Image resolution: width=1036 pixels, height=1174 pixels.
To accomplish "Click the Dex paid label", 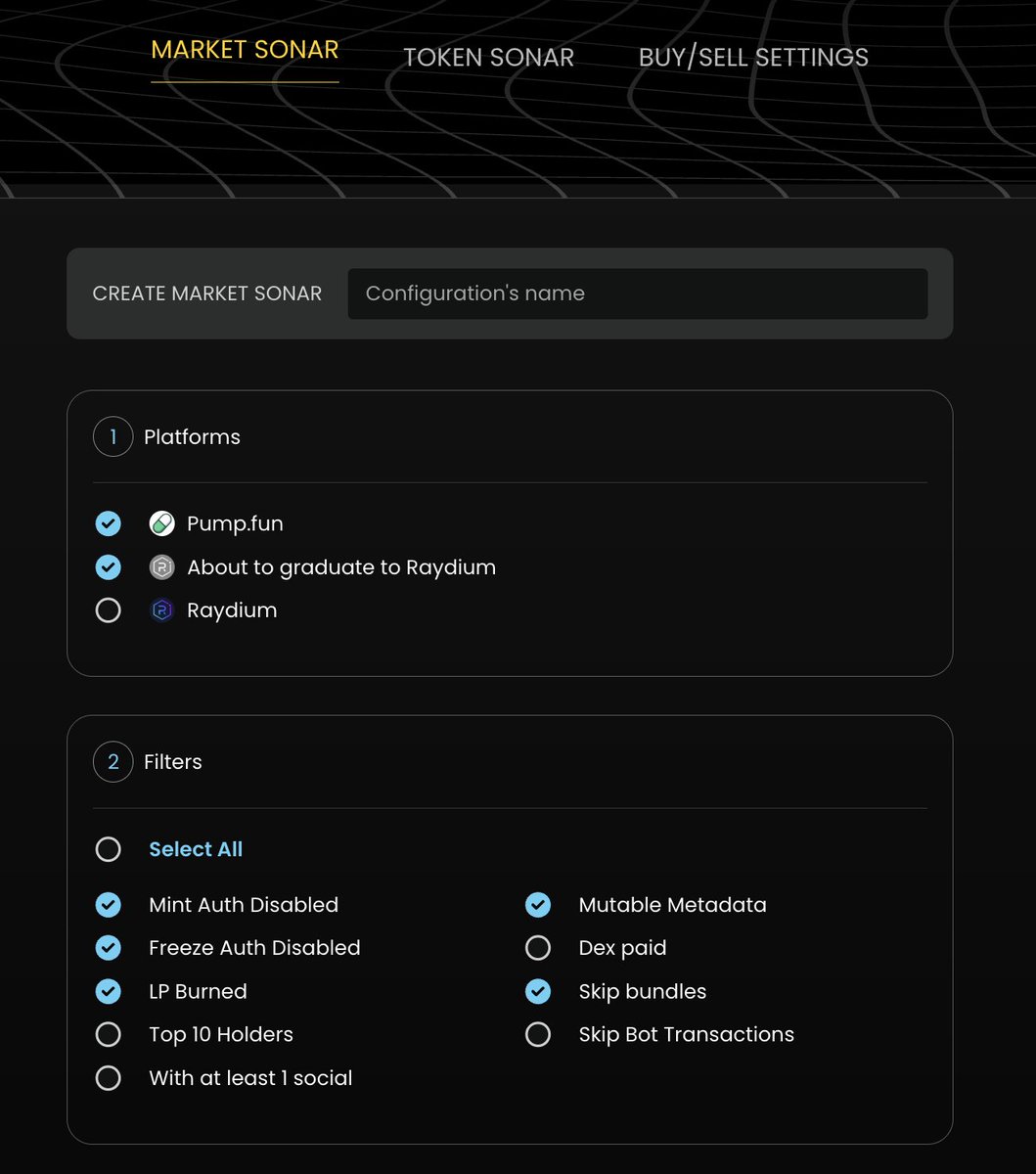I will 622,948.
